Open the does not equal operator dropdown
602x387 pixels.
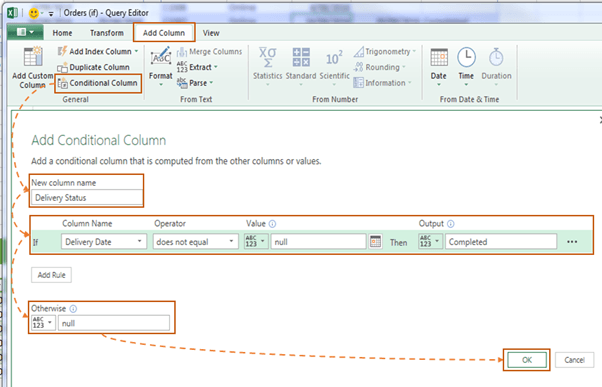tap(195, 242)
